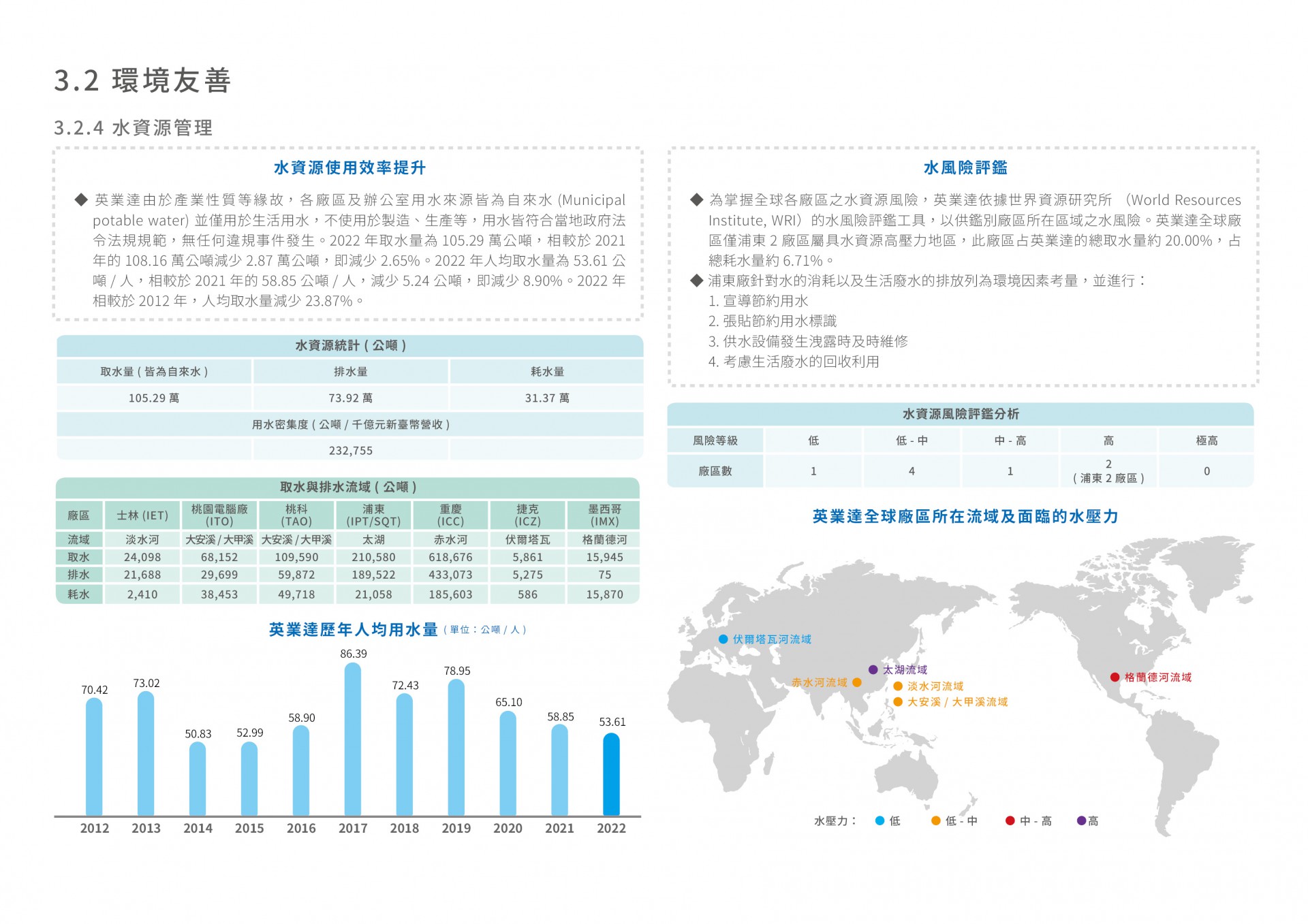Click the 水風險評鑑 section title
1308x924 pixels.
pyautogui.click(x=965, y=168)
